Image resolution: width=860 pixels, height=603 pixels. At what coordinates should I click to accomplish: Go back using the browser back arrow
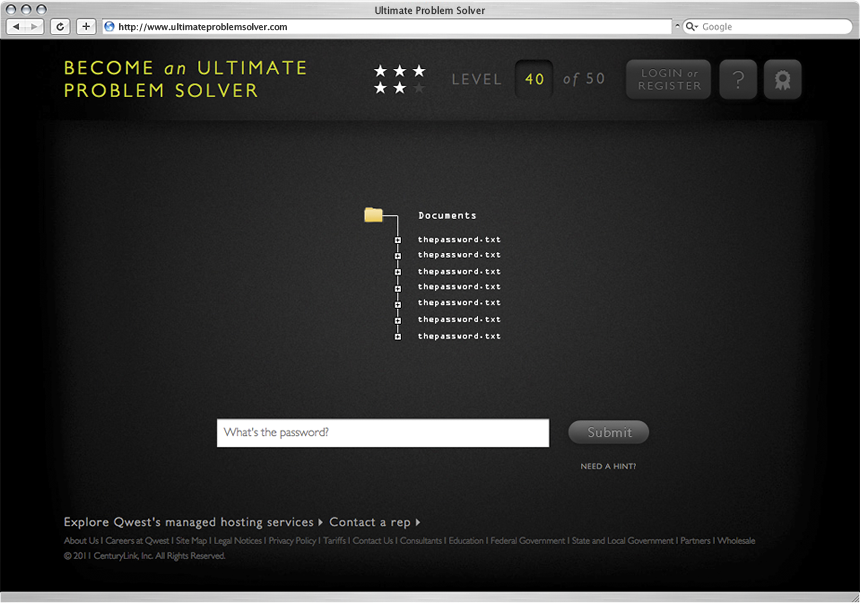[x=16, y=26]
